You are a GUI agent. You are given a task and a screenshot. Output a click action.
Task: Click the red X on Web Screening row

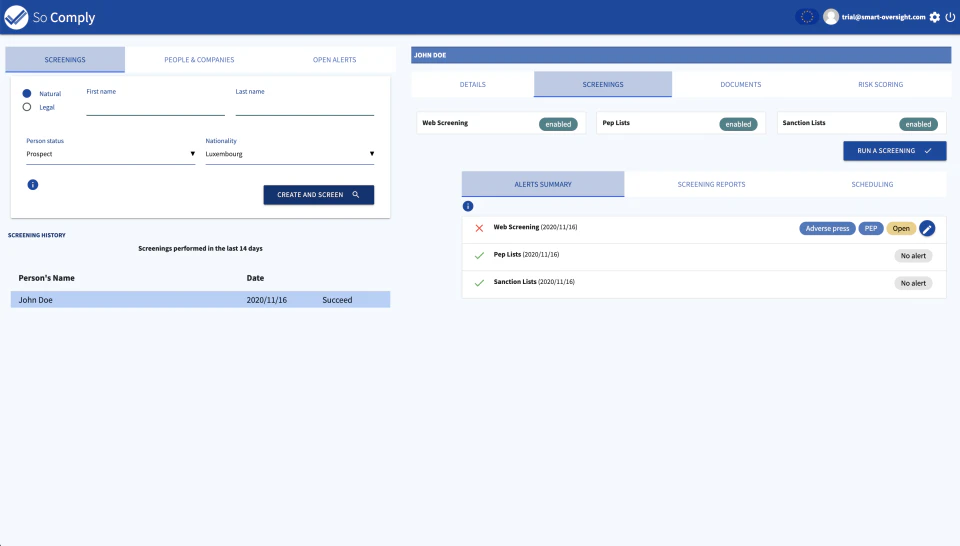479,228
